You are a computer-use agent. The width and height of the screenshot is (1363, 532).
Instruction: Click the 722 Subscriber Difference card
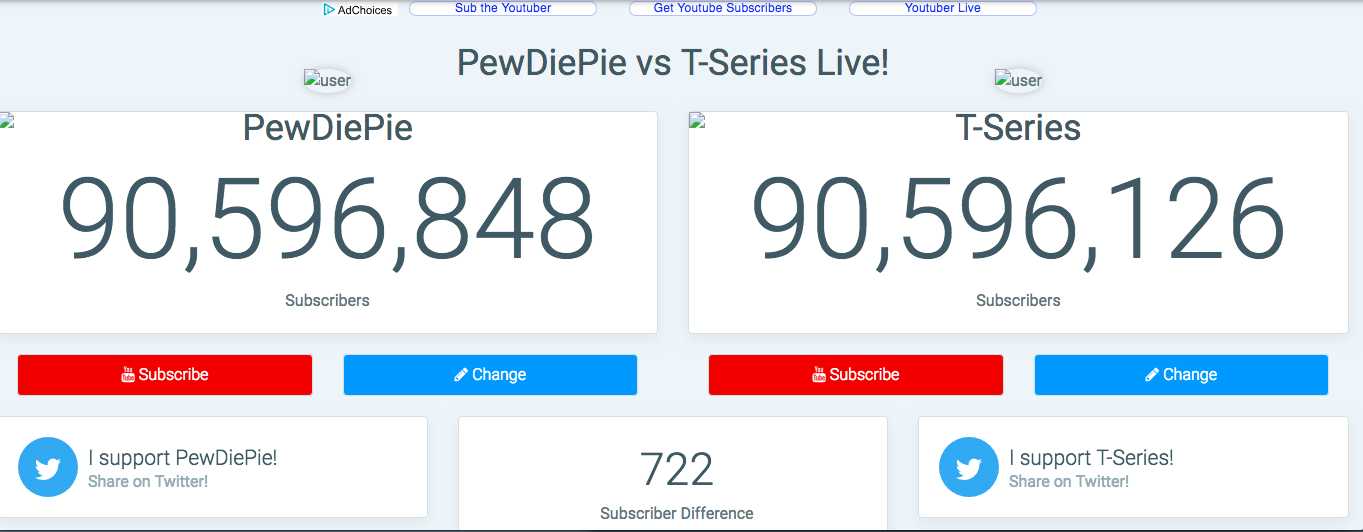click(x=673, y=474)
